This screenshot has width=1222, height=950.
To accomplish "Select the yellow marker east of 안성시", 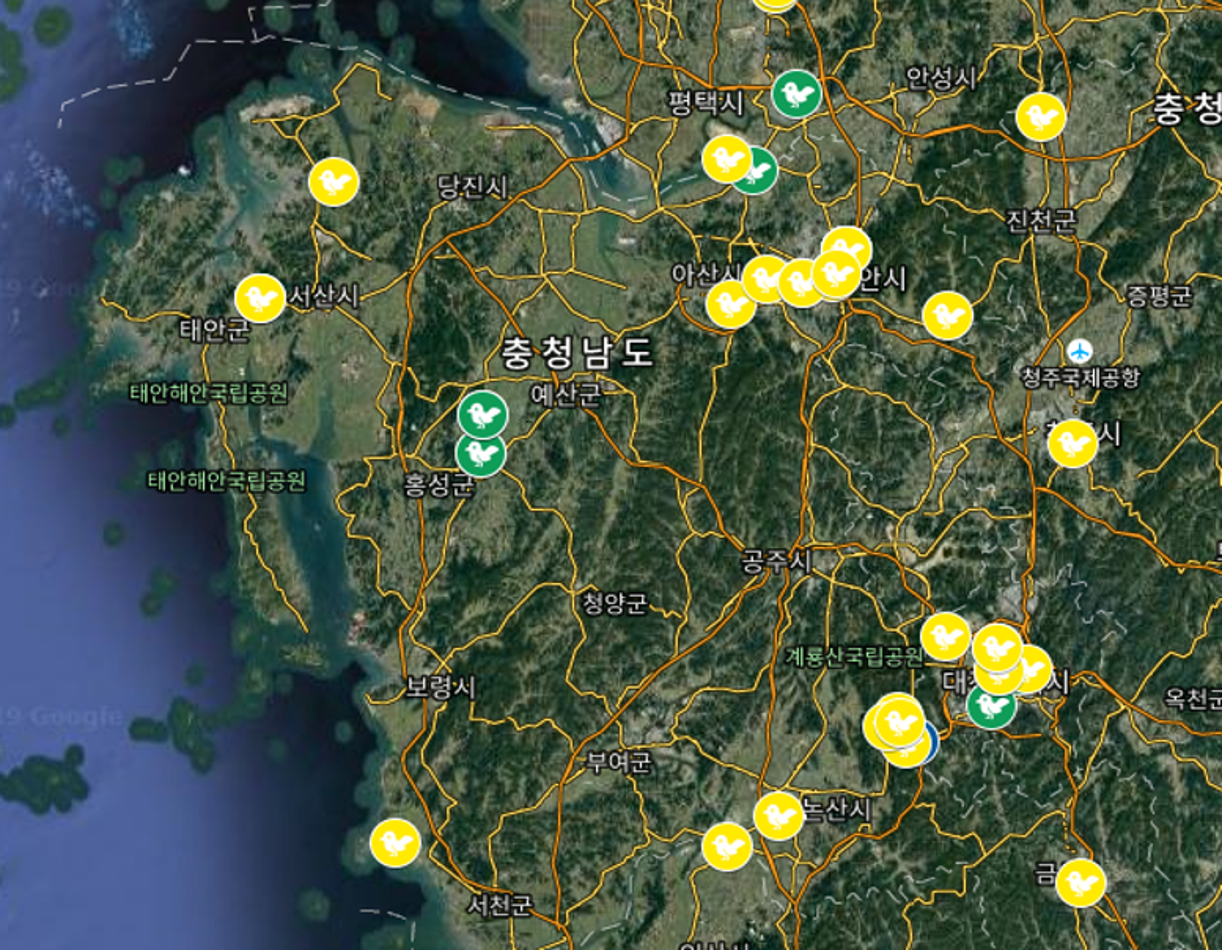I will tap(1040, 117).
